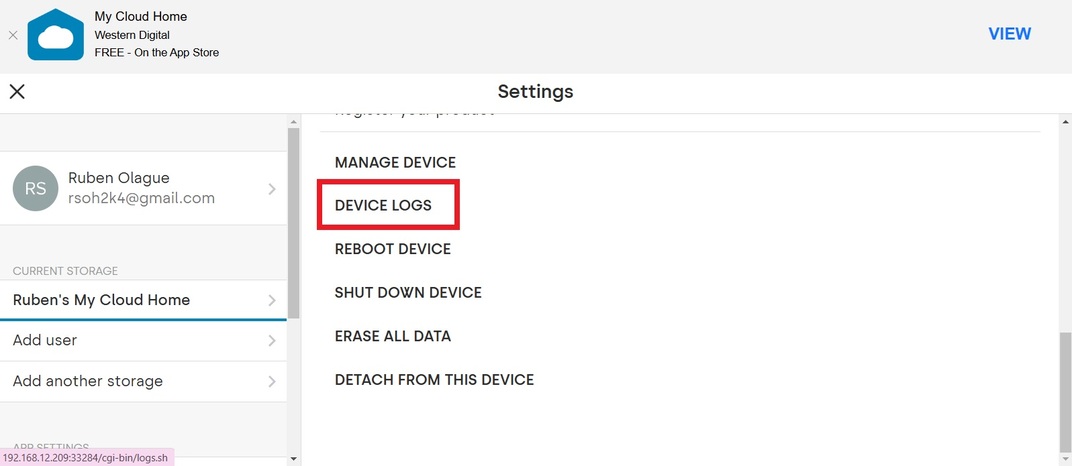The height and width of the screenshot is (466, 1072).
Task: Select Ruben's My Cloud Home storage
Action: coord(101,300)
